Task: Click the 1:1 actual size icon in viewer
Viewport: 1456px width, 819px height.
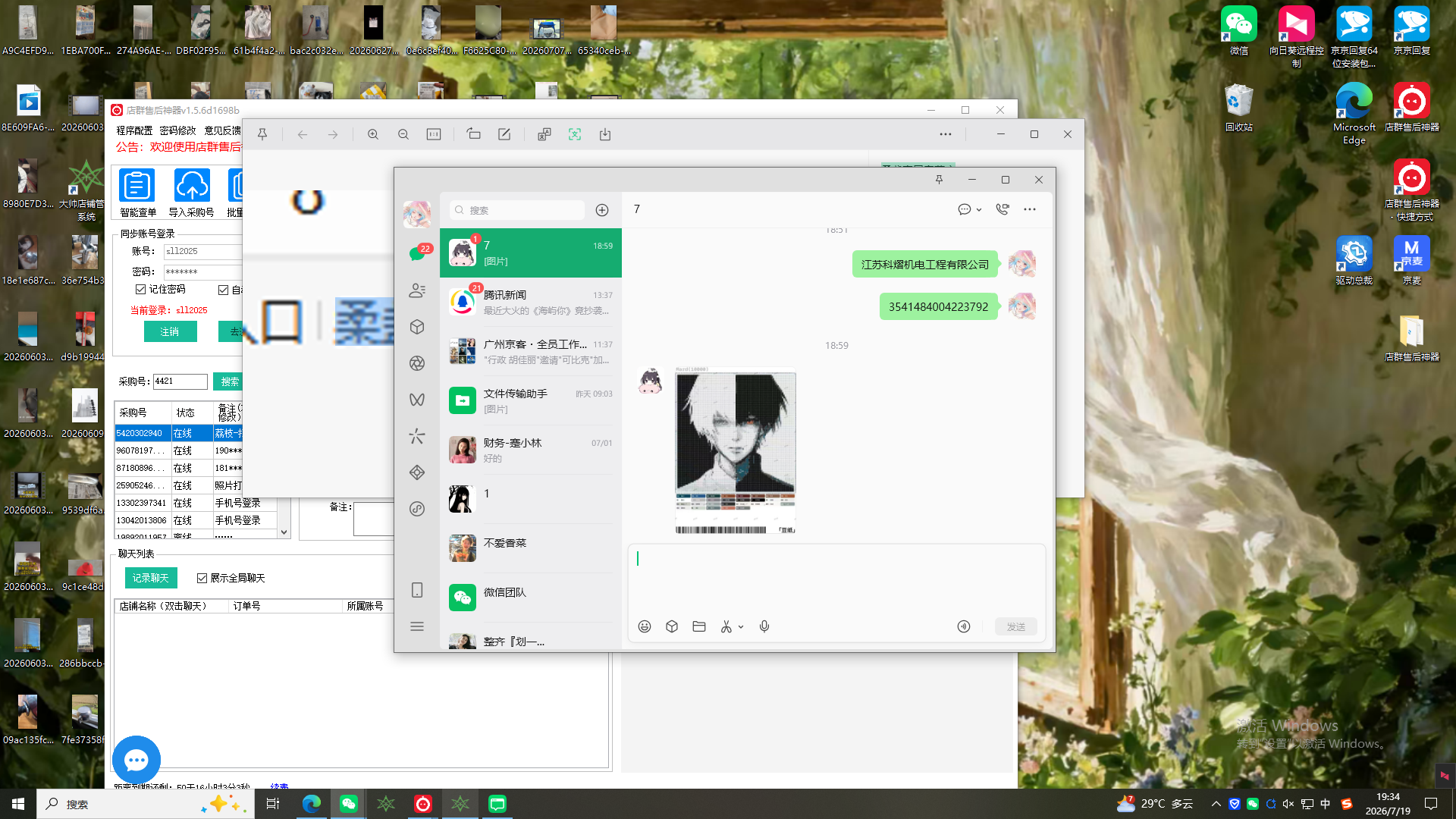Action: click(x=434, y=134)
